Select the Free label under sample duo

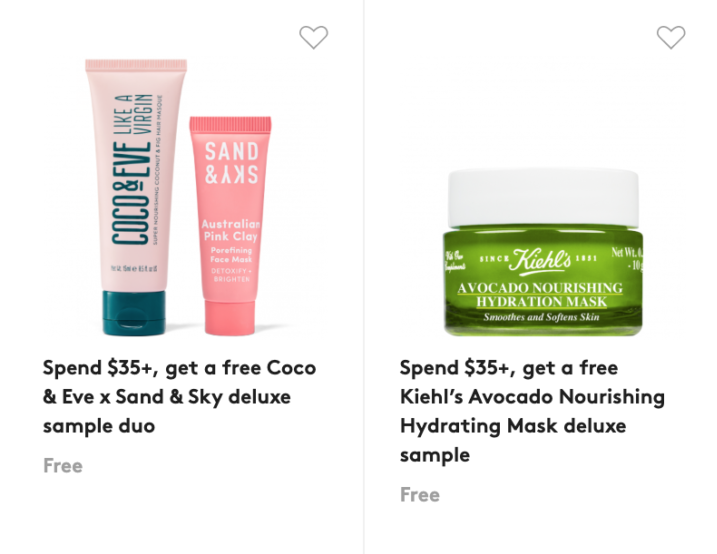point(63,466)
